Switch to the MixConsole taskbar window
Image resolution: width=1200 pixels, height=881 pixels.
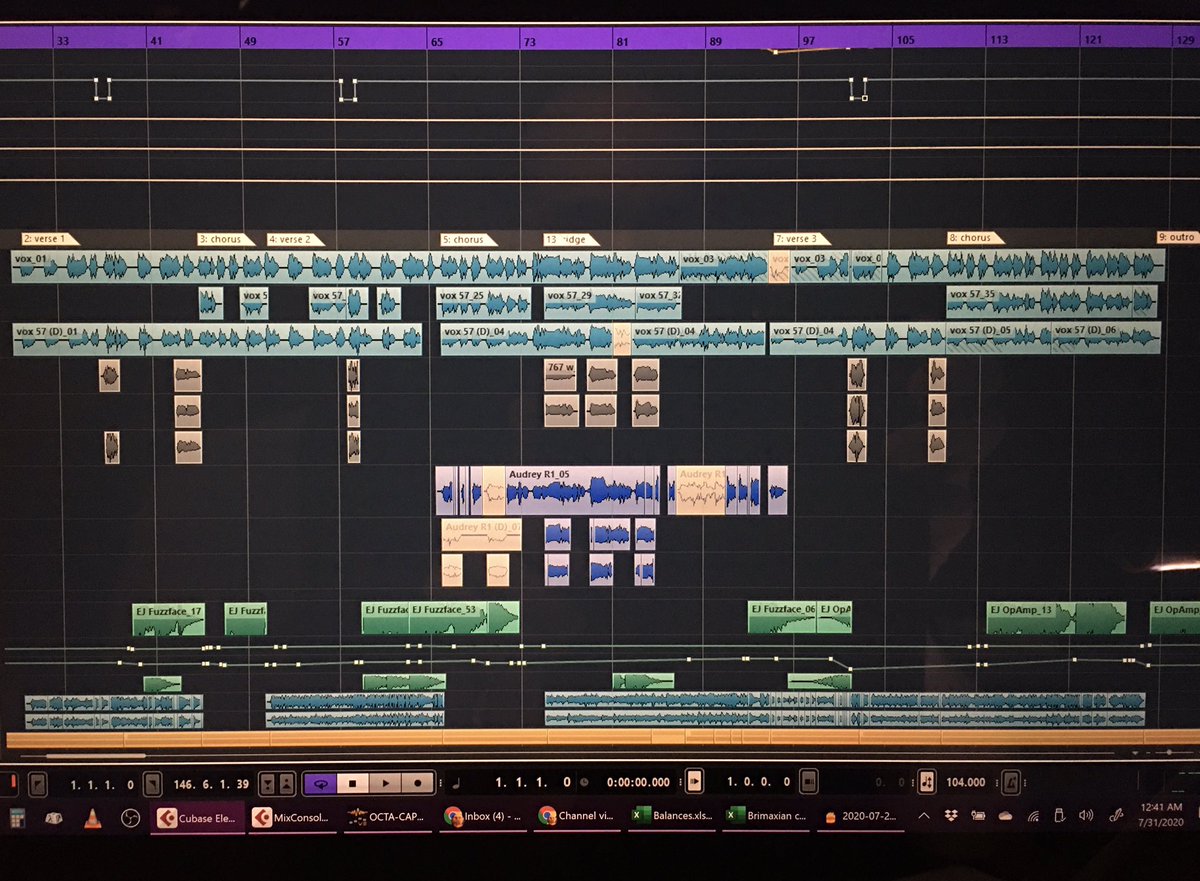[292, 817]
